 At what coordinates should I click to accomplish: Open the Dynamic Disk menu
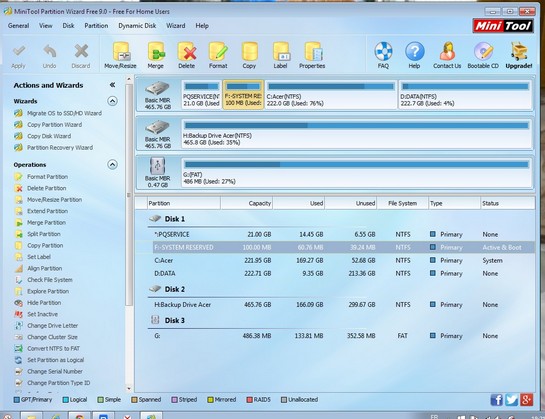pos(137,26)
